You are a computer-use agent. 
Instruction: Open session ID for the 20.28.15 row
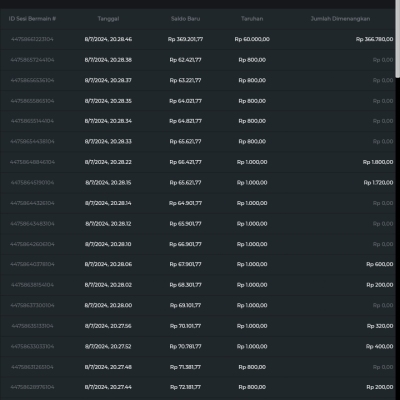point(32,183)
